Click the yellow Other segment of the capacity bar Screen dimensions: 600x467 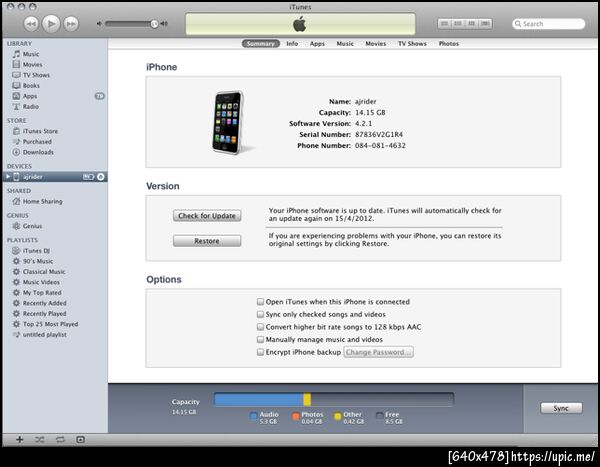point(307,400)
